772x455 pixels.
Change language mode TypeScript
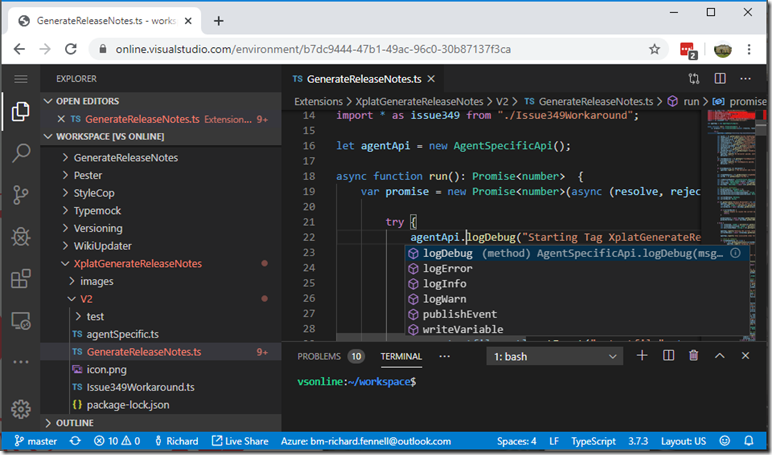coord(593,441)
